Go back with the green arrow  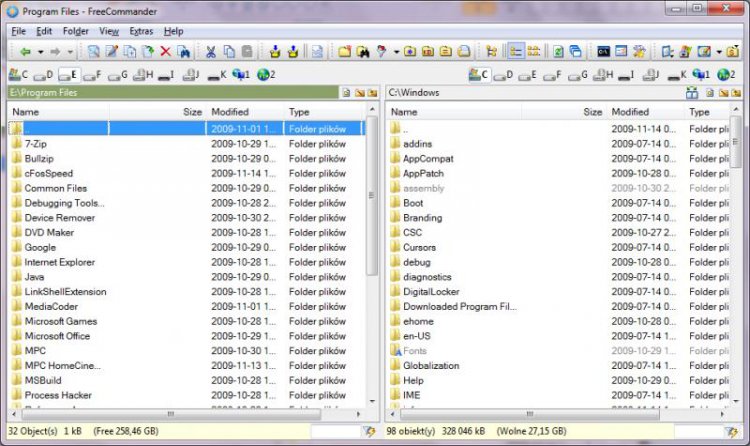pyautogui.click(x=25, y=52)
